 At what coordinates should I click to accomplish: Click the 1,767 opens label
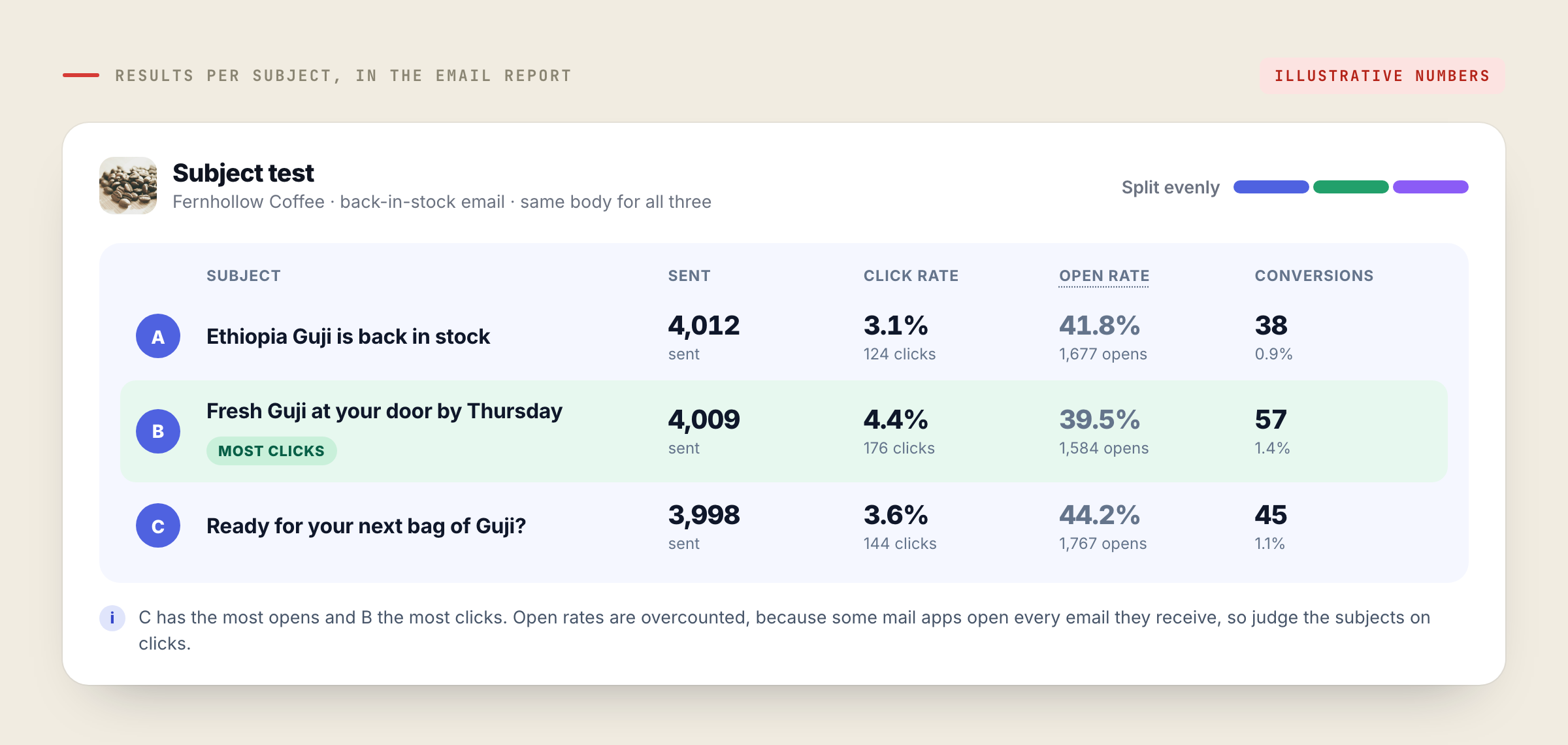coord(1103,544)
